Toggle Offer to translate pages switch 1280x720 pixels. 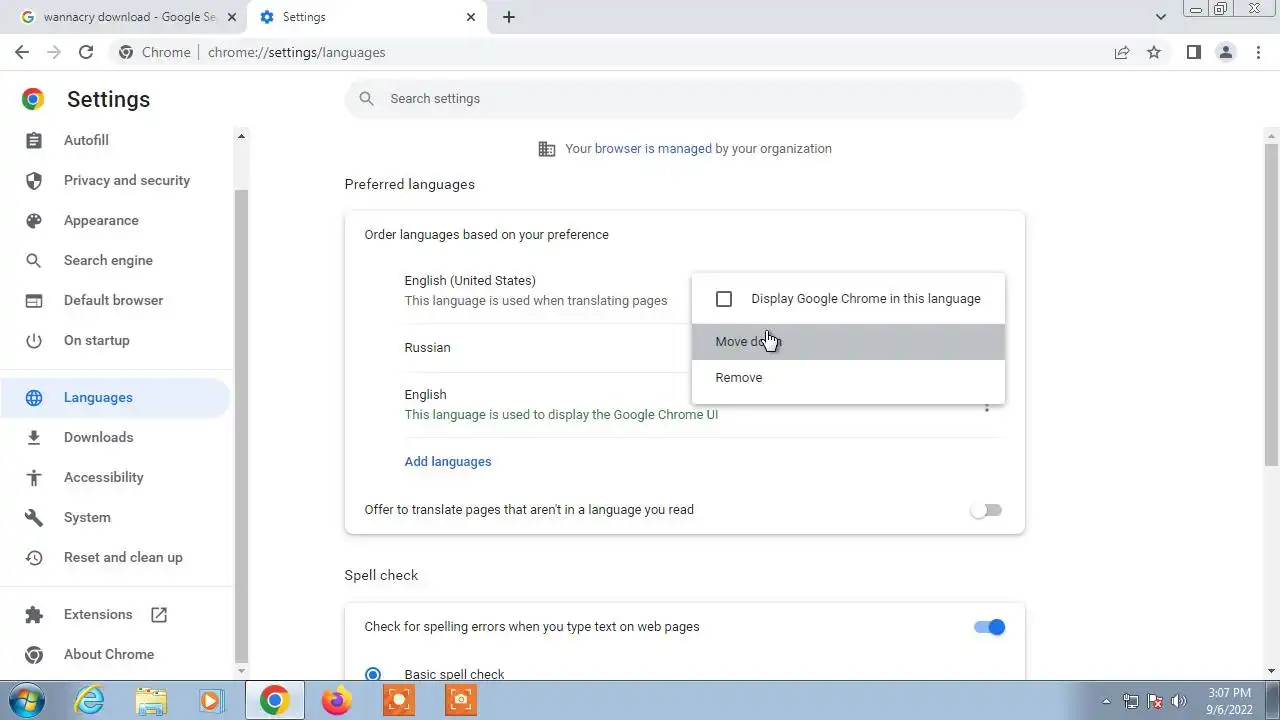click(x=987, y=511)
